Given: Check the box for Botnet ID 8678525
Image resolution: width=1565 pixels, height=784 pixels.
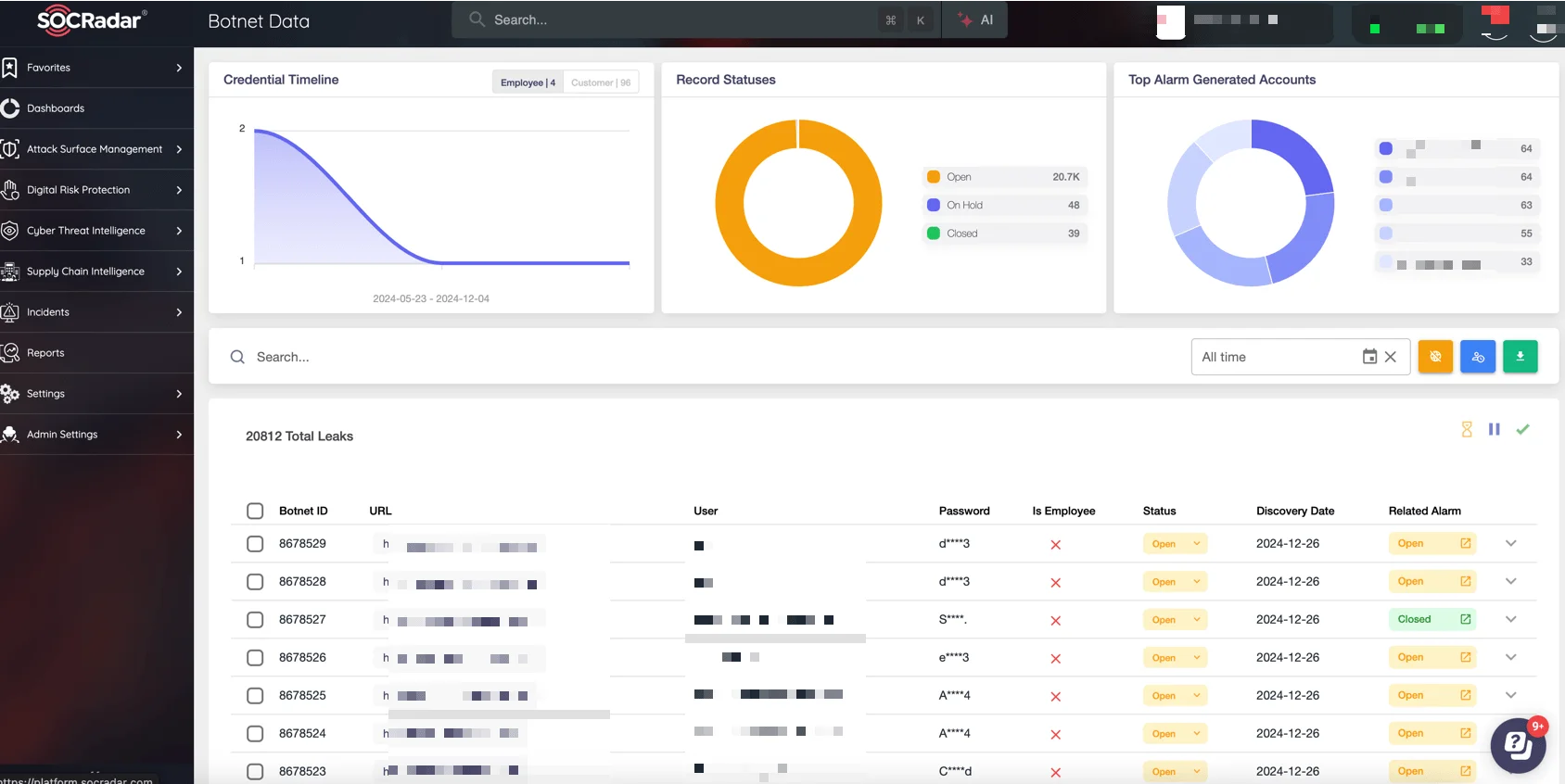Looking at the screenshot, I should point(255,696).
